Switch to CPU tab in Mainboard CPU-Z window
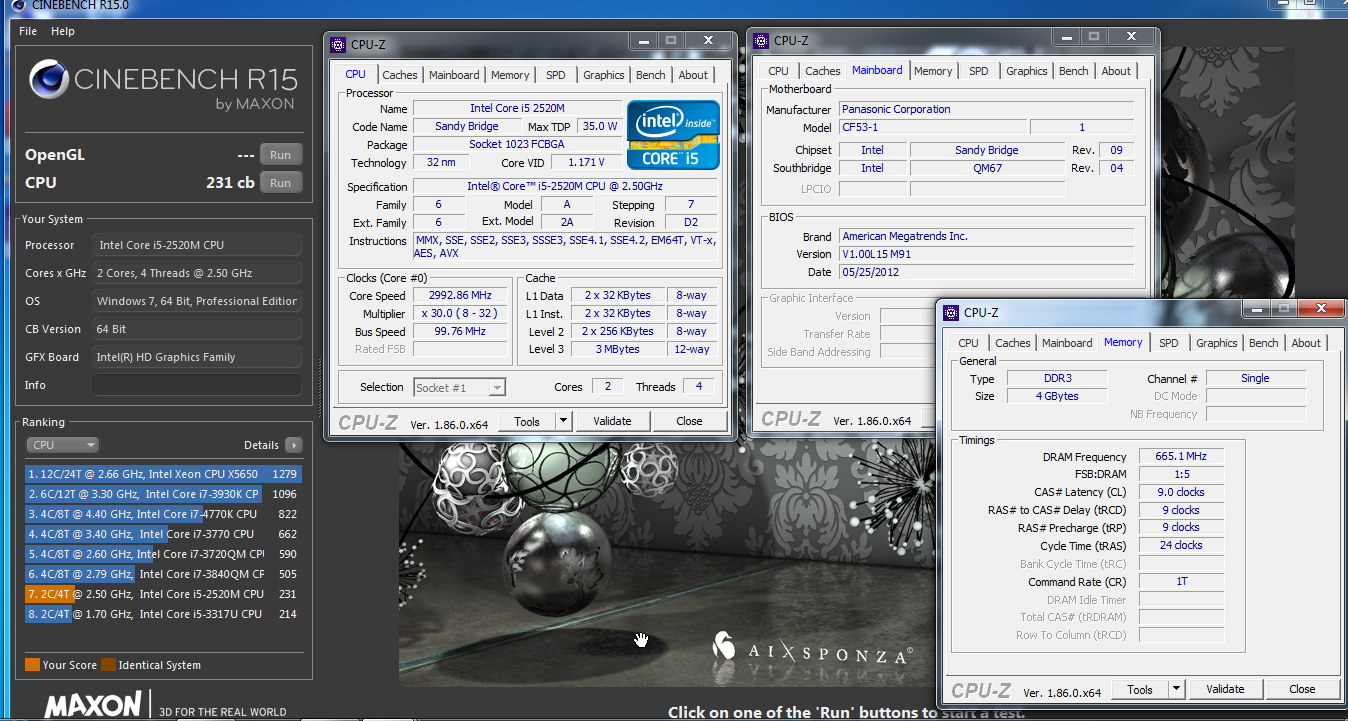The height and width of the screenshot is (721, 1348). click(x=778, y=71)
